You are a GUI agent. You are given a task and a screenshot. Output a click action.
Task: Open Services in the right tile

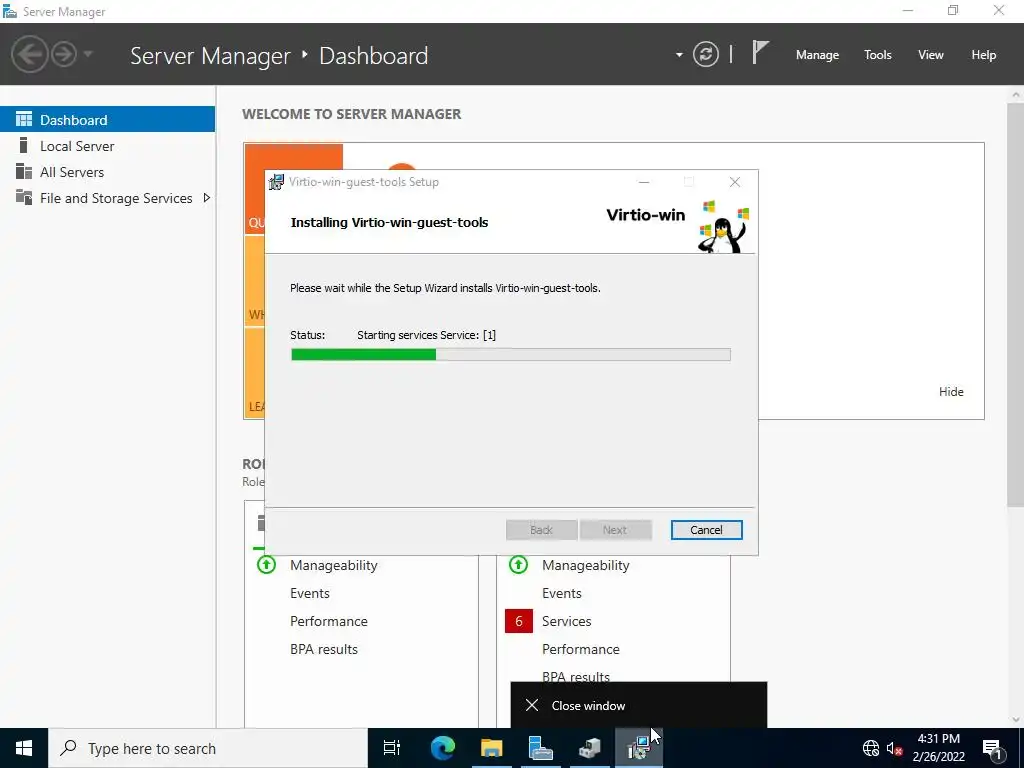(566, 621)
